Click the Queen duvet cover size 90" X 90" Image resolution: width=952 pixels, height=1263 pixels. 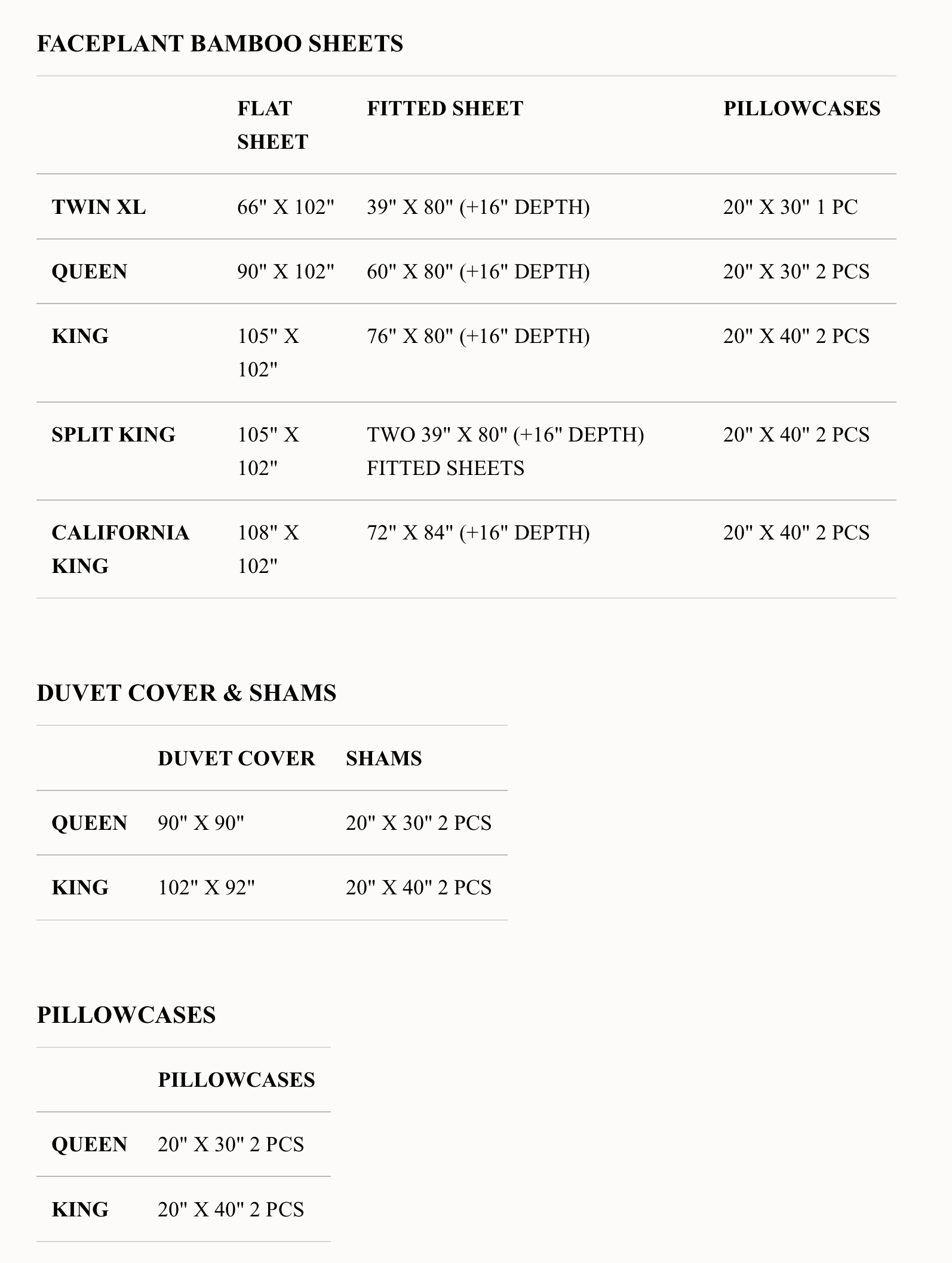point(201,823)
